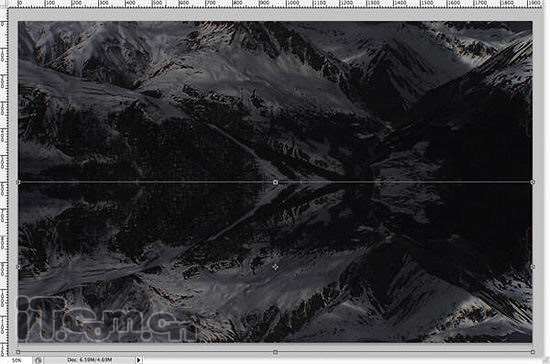Click the top-right transform corner handle
Screen dimensions: 550x364
[532, 182]
